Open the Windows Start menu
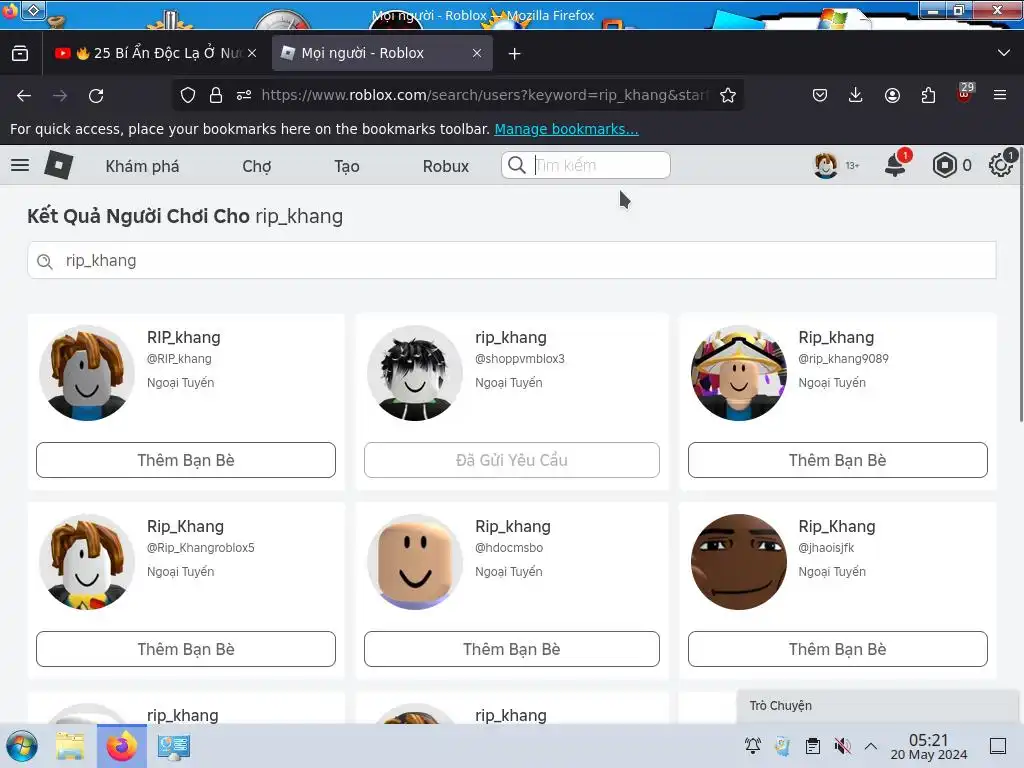The width and height of the screenshot is (1024, 768). pyautogui.click(x=22, y=746)
